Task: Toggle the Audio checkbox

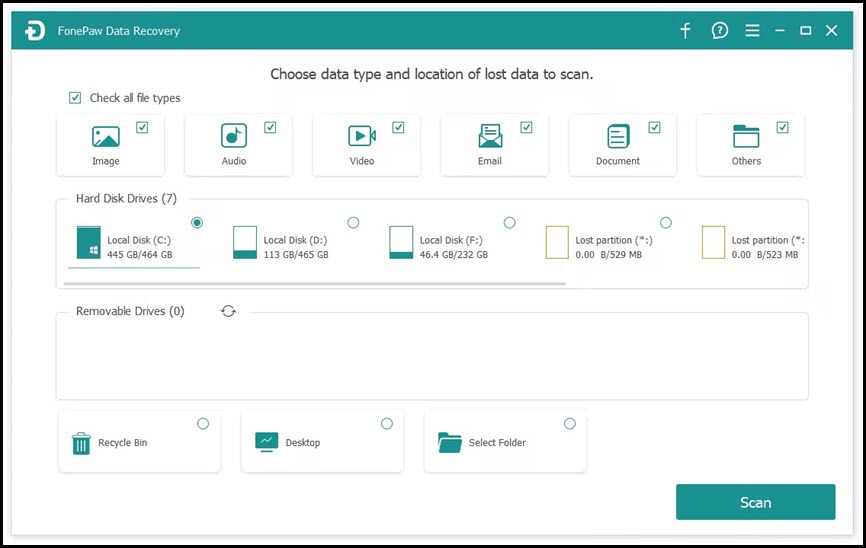Action: 270,128
